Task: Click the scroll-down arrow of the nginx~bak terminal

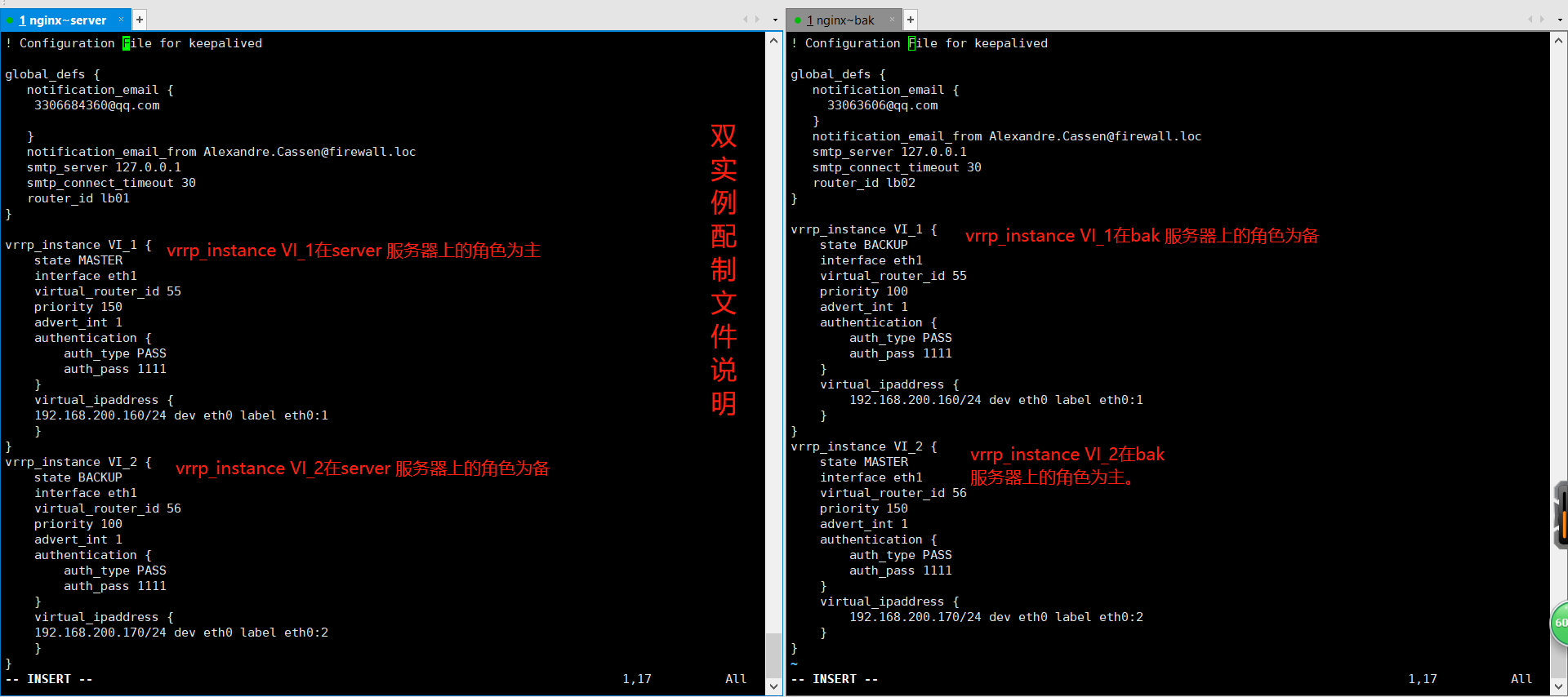Action: tap(1558, 686)
